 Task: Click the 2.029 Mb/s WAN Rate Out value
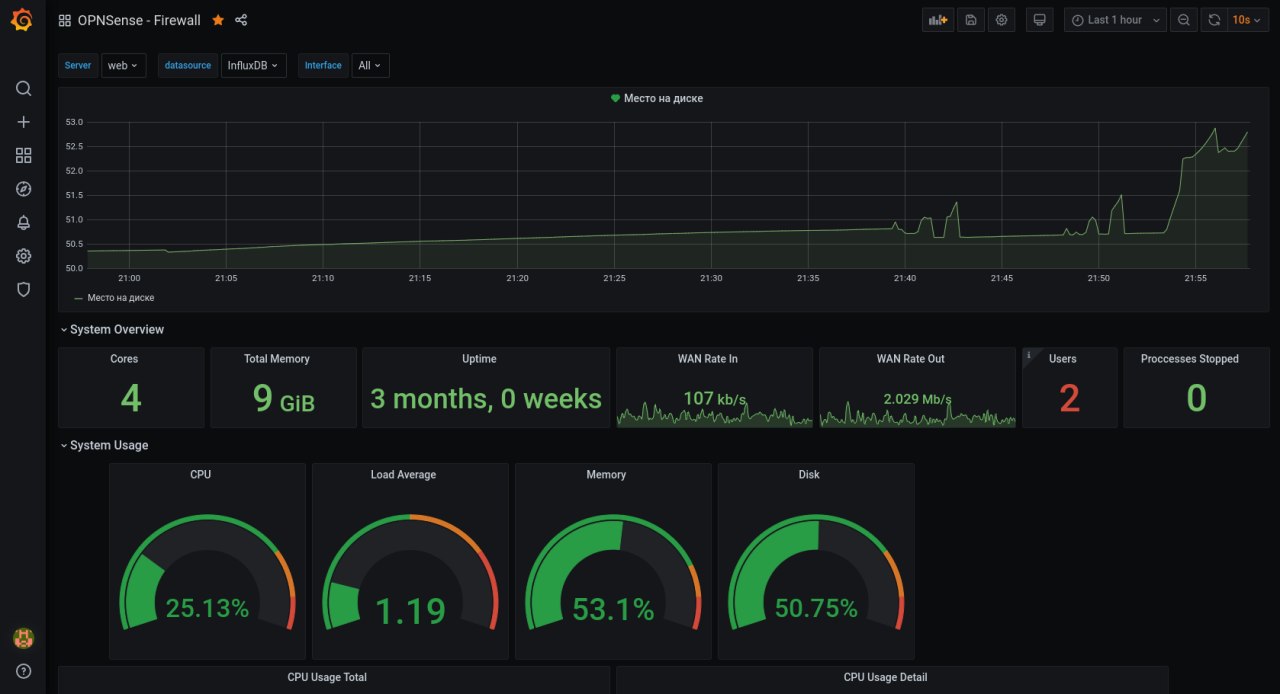pos(917,399)
